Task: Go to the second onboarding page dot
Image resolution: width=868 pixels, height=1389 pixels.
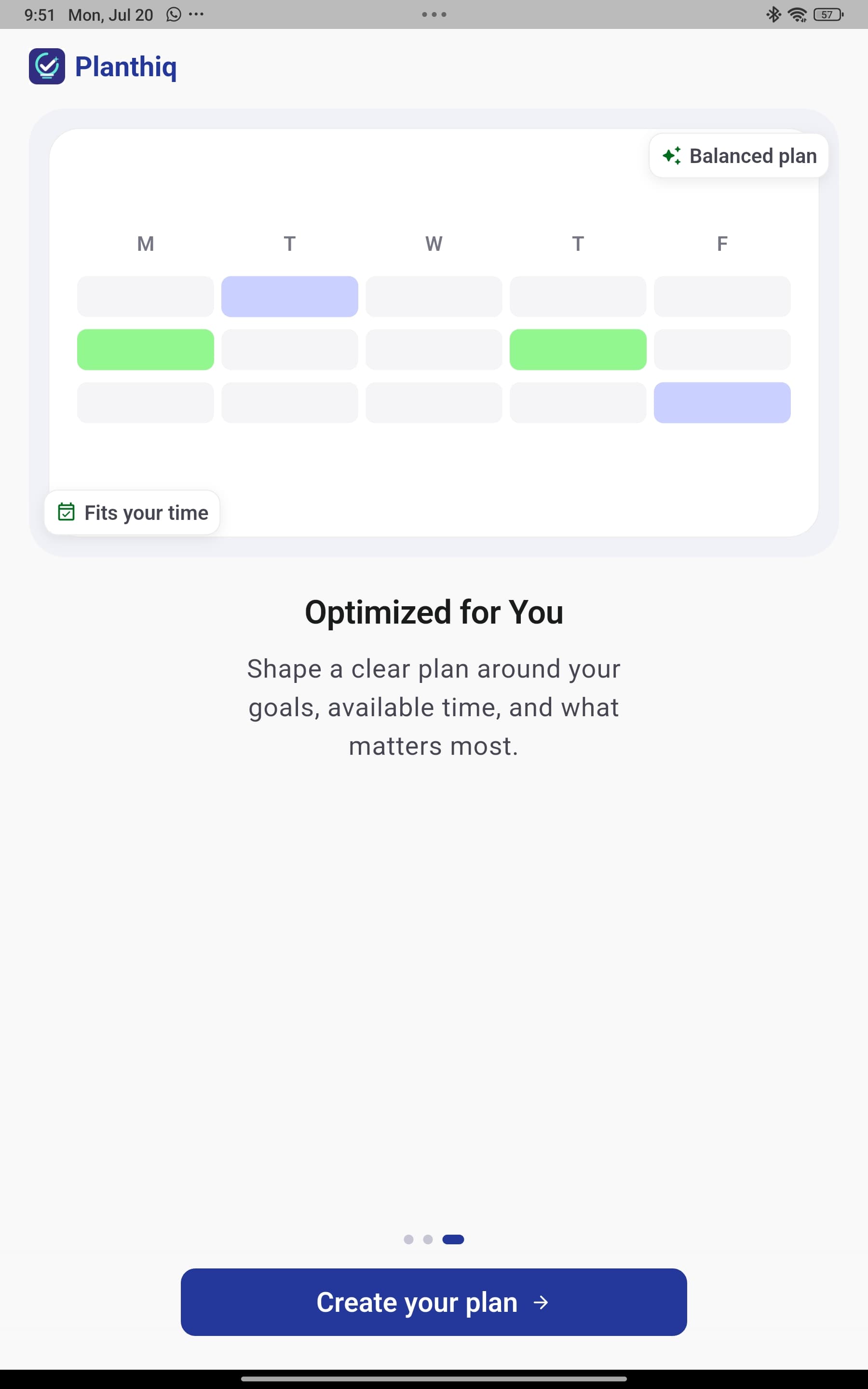Action: point(428,1239)
